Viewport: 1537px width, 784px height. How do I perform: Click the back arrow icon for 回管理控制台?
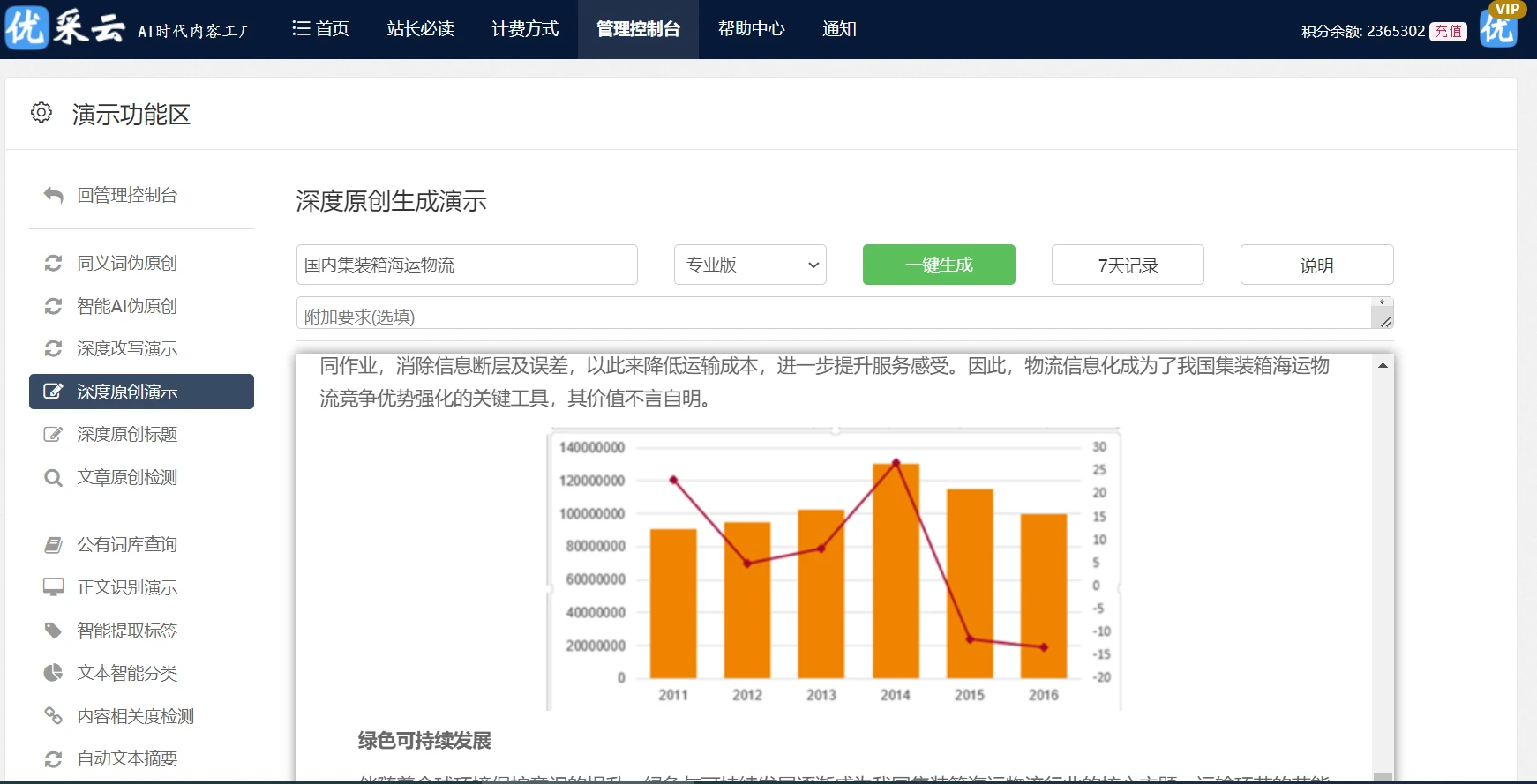coord(53,196)
